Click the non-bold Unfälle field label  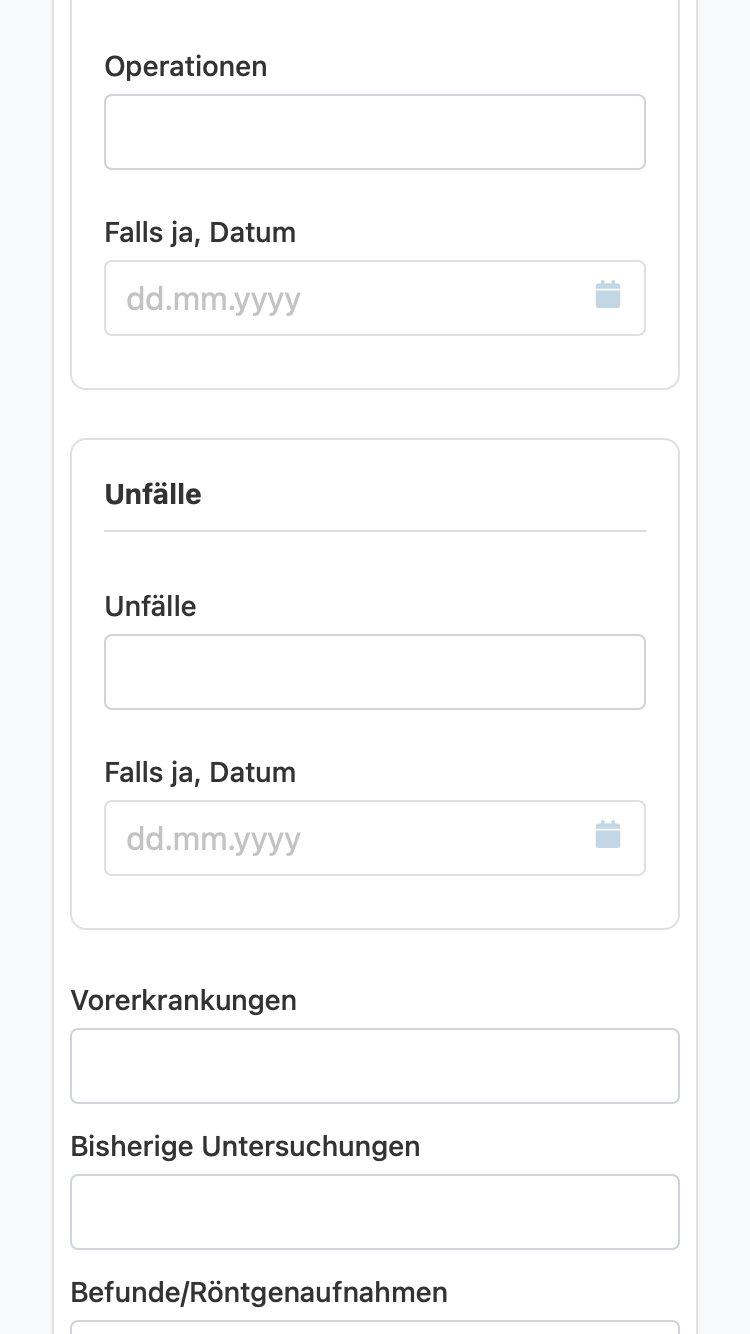coord(151,607)
